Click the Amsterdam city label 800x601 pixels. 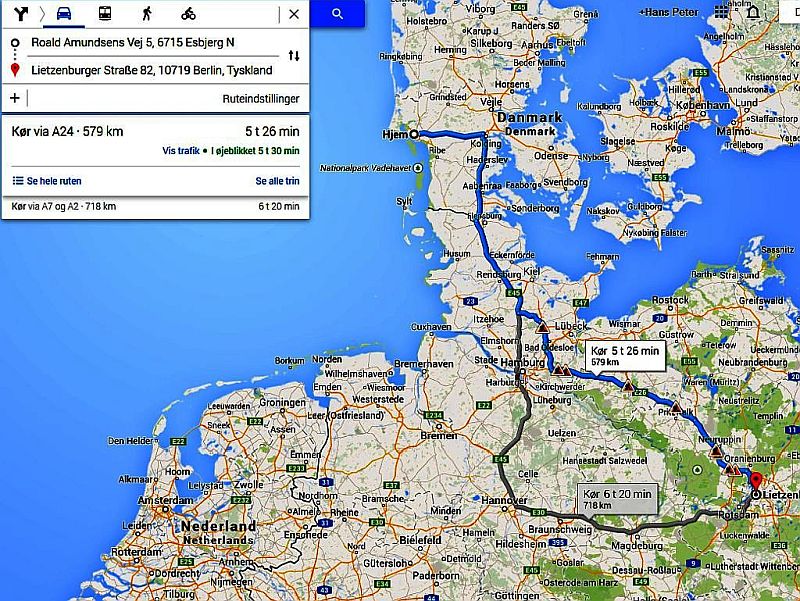[x=165, y=500]
